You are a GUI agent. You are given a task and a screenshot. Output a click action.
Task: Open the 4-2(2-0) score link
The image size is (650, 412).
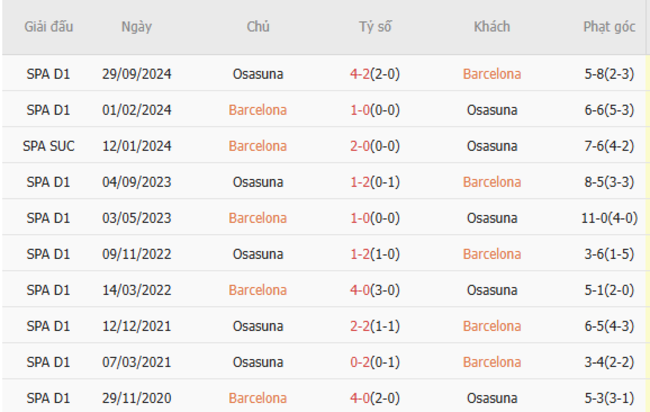(x=375, y=74)
